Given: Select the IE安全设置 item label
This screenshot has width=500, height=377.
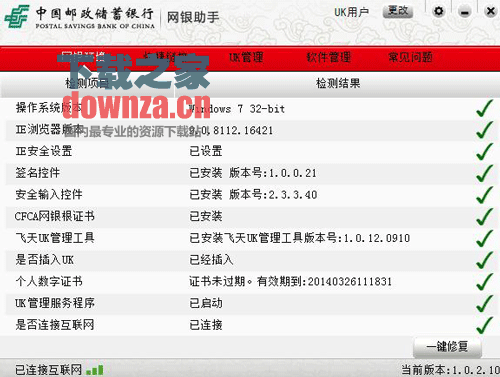Looking at the screenshot, I should 44,151.
